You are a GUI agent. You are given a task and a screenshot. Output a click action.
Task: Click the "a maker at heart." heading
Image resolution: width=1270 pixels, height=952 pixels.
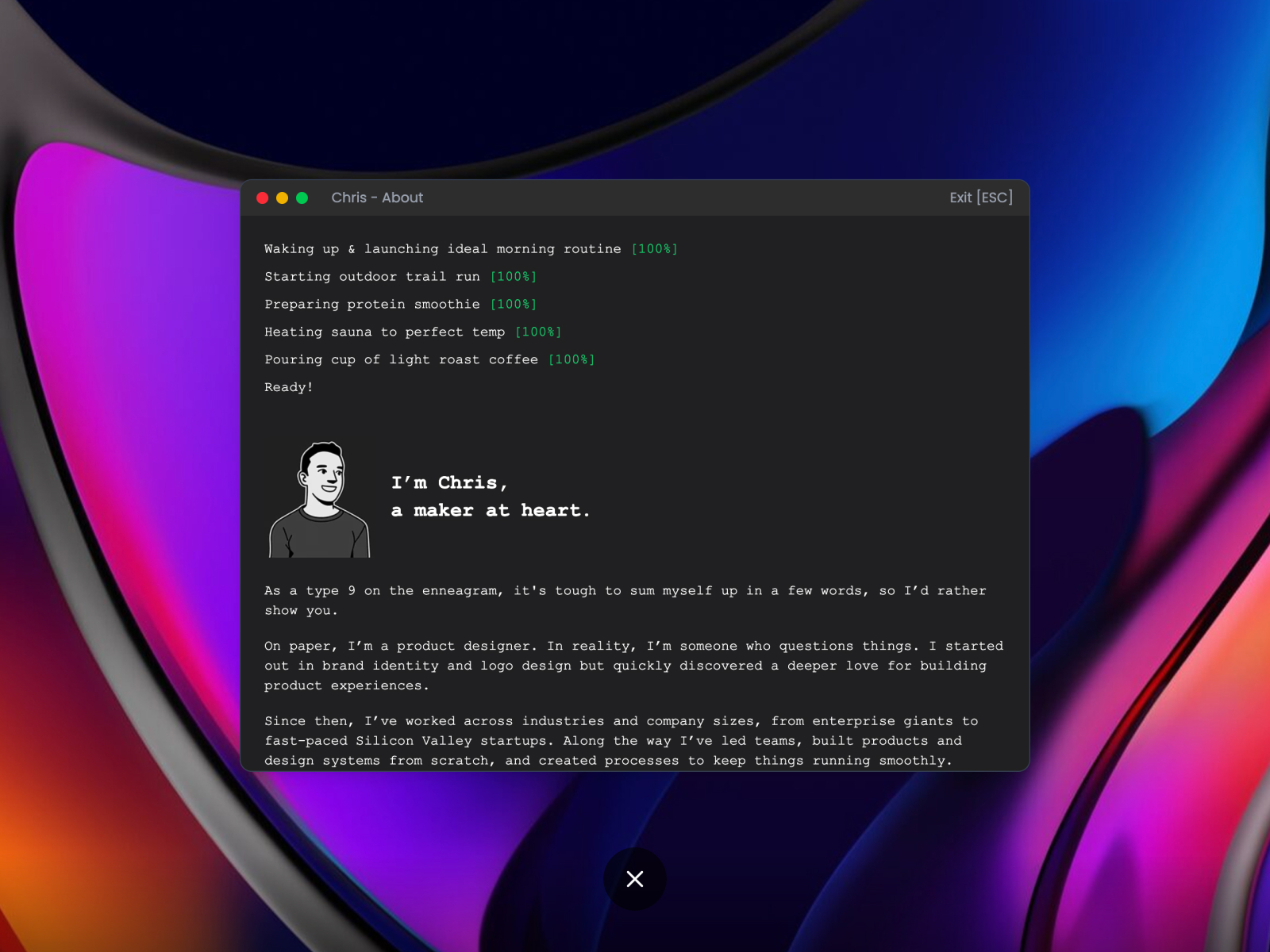tap(491, 510)
